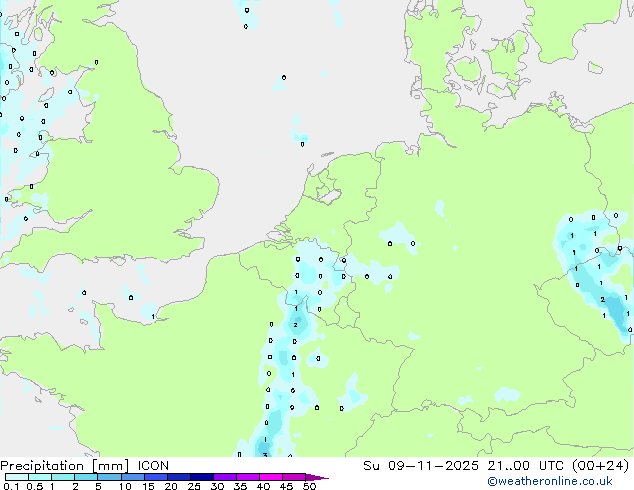Click the 0.1–0.5 mm legend color swatch

coord(17,477)
